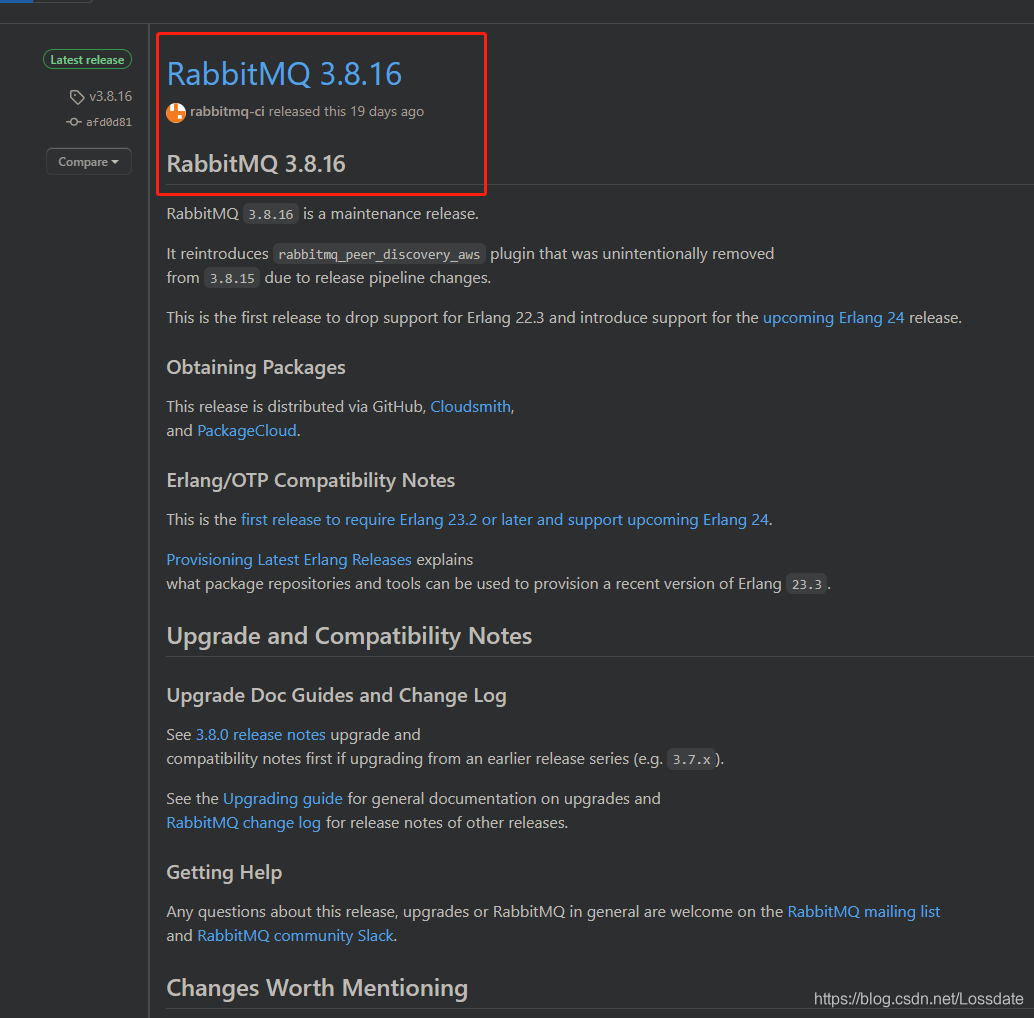Open commit afd0d81
The width and height of the screenshot is (1034, 1018).
coord(109,122)
